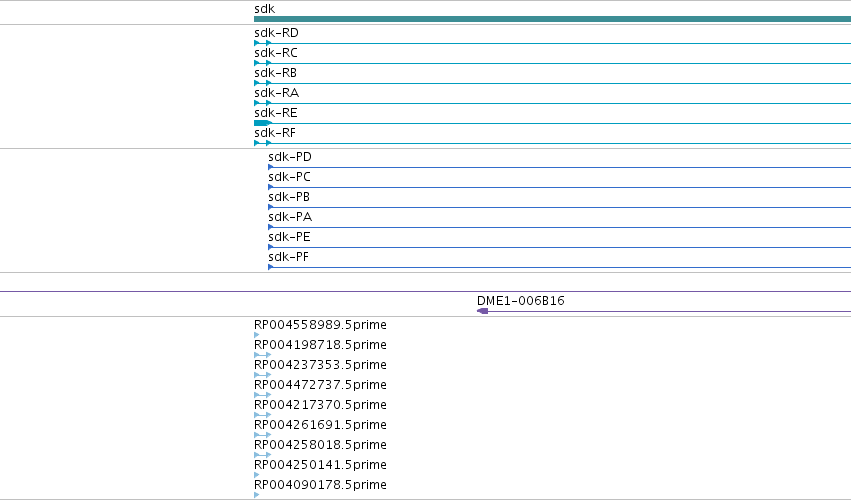Screen dimensions: 851x500
Task: Click the sdk-PE protein label
Action: pyautogui.click(x=289, y=237)
